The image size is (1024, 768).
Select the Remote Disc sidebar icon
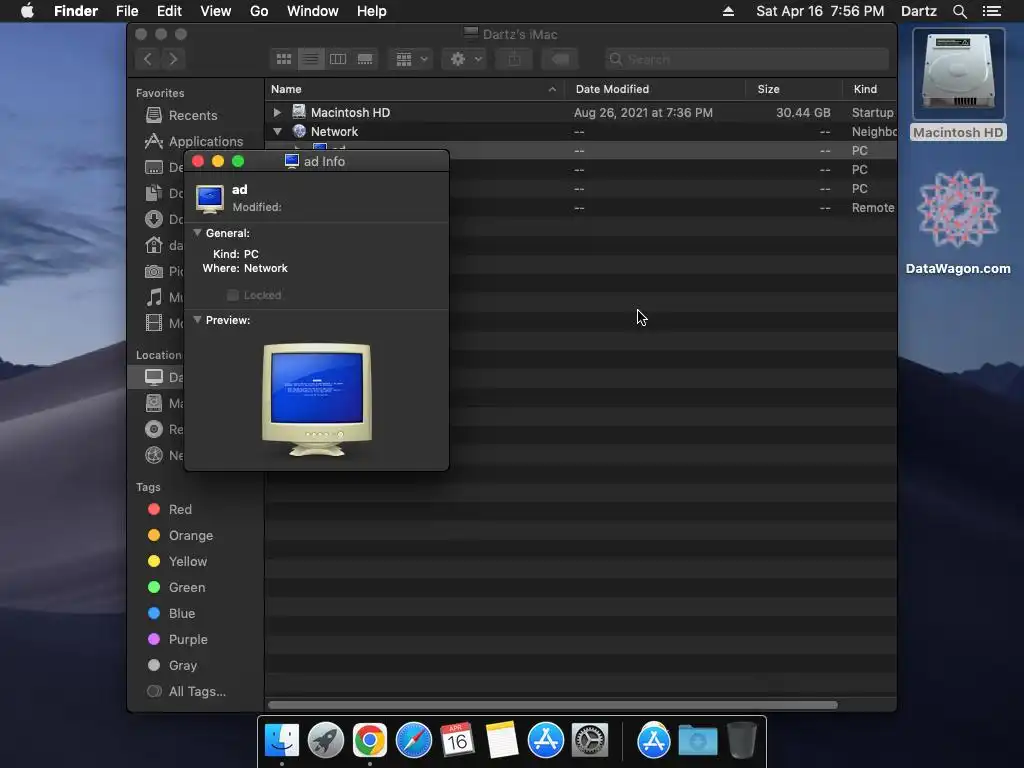[x=153, y=429]
